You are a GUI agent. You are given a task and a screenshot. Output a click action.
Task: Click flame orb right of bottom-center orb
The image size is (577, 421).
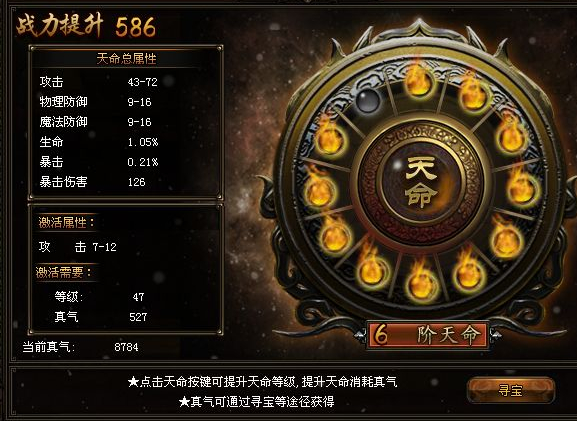click(468, 270)
